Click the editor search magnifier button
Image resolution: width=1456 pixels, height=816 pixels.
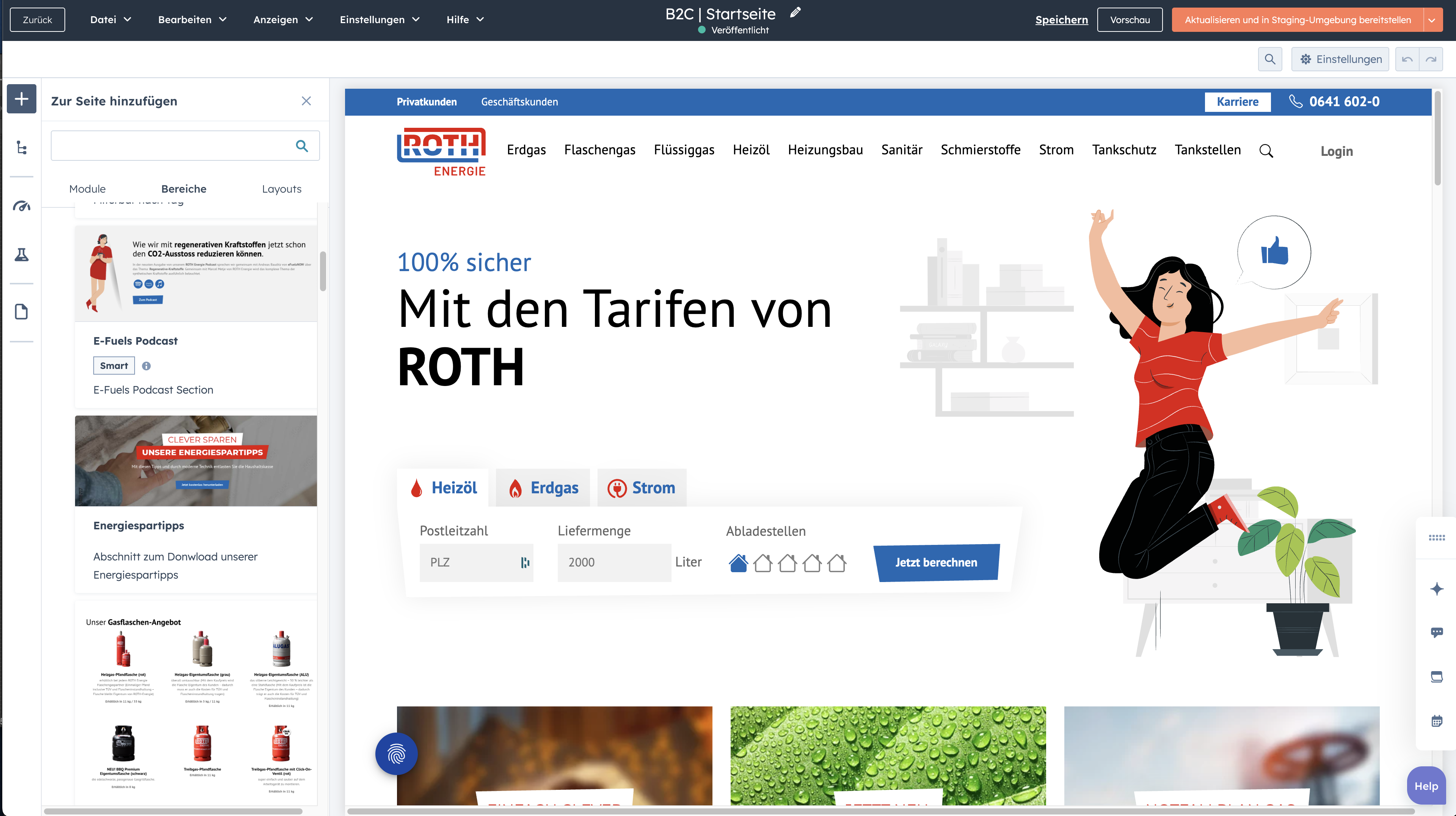(1269, 59)
